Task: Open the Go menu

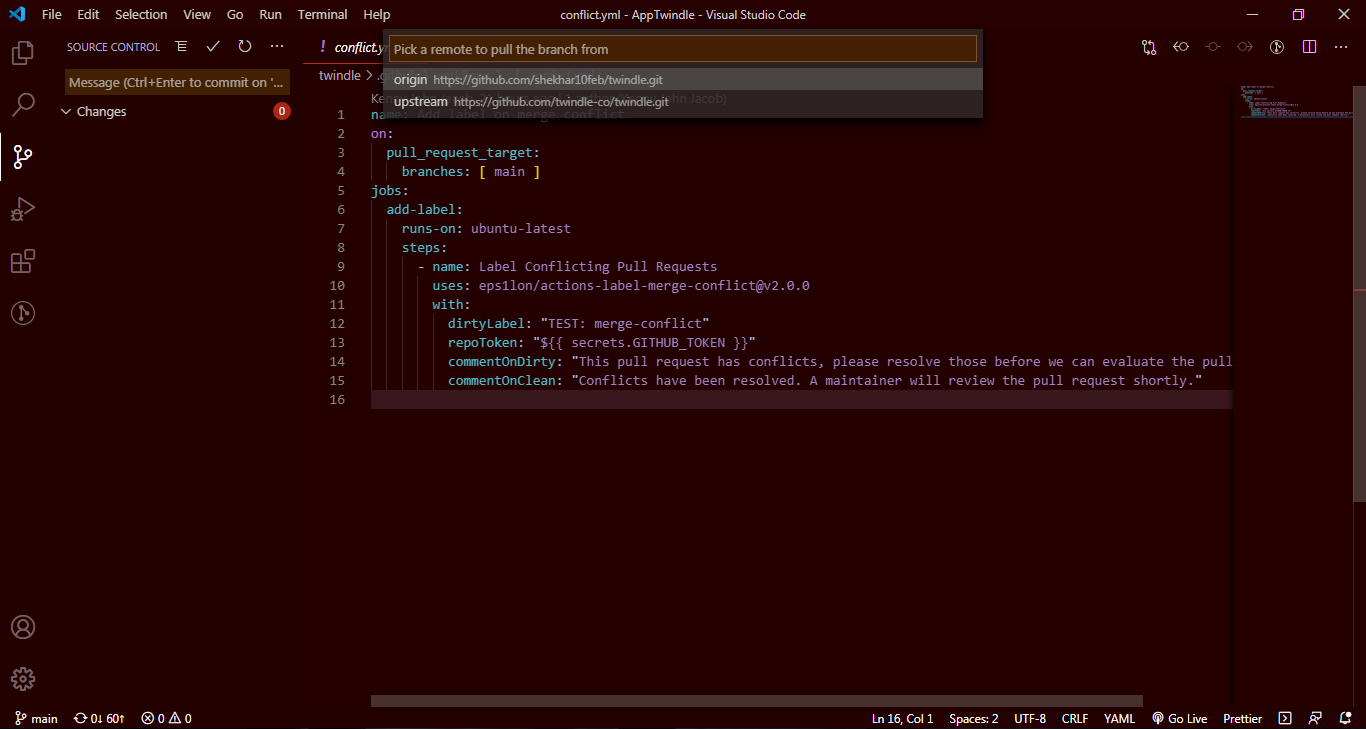Action: pyautogui.click(x=235, y=14)
